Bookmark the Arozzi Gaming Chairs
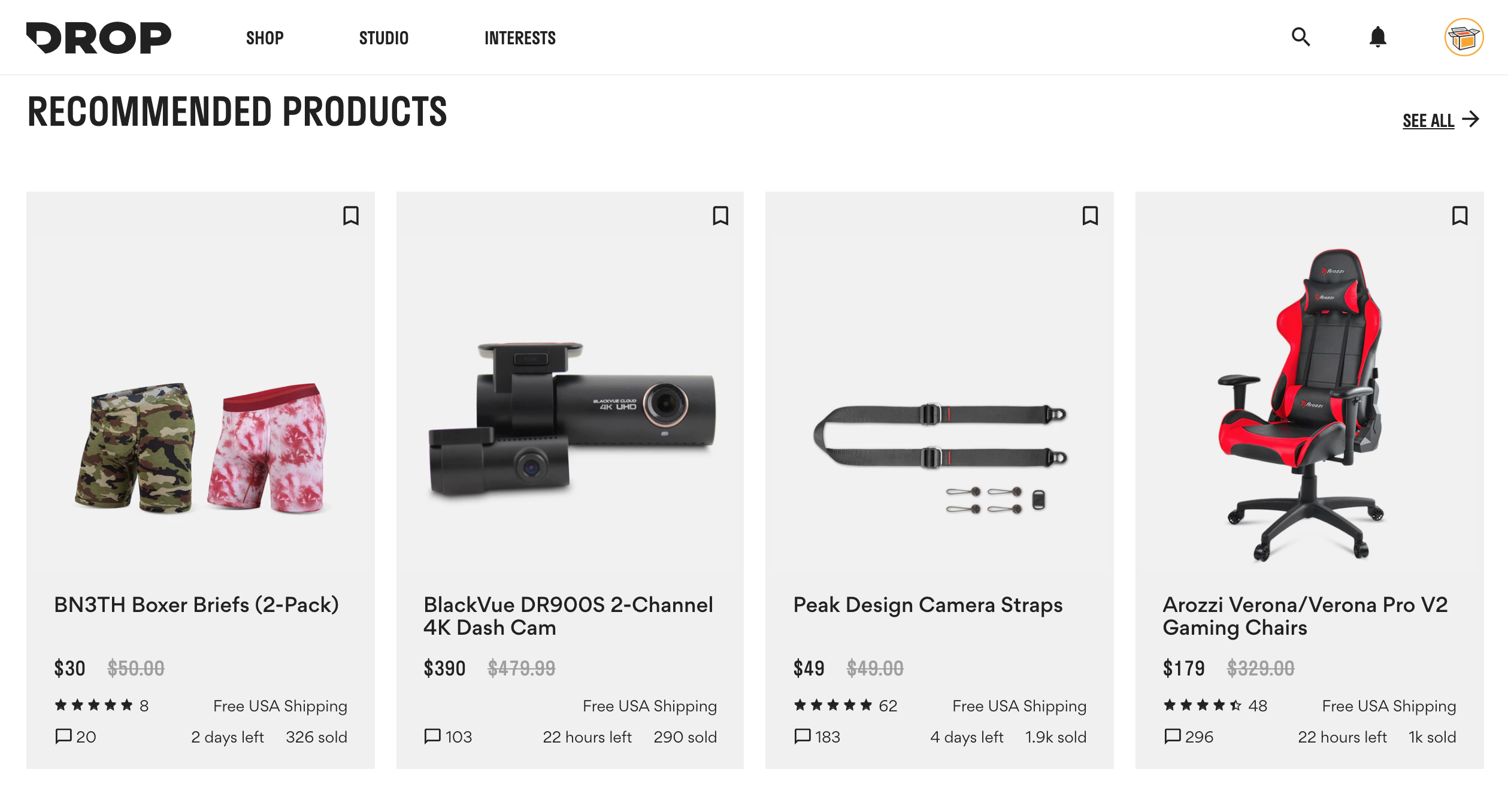 1459,216
